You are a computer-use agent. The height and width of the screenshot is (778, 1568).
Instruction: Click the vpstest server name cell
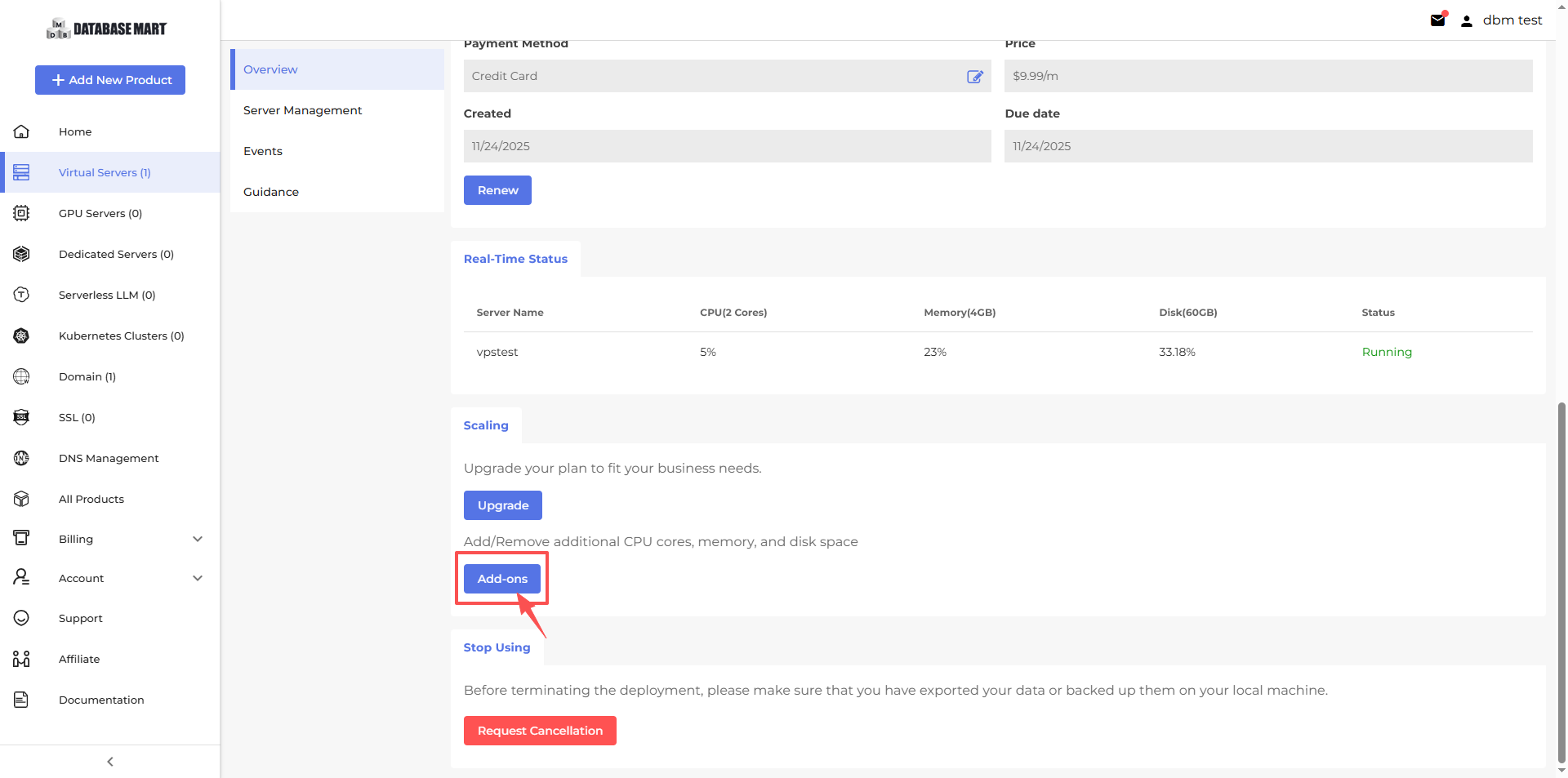click(497, 352)
